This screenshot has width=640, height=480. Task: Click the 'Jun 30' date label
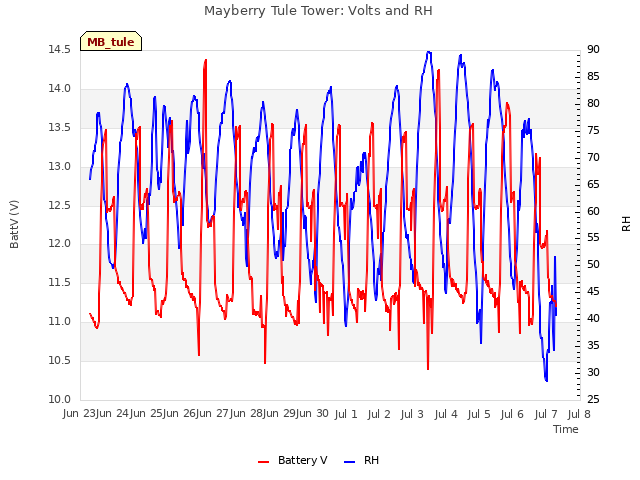tap(313, 413)
